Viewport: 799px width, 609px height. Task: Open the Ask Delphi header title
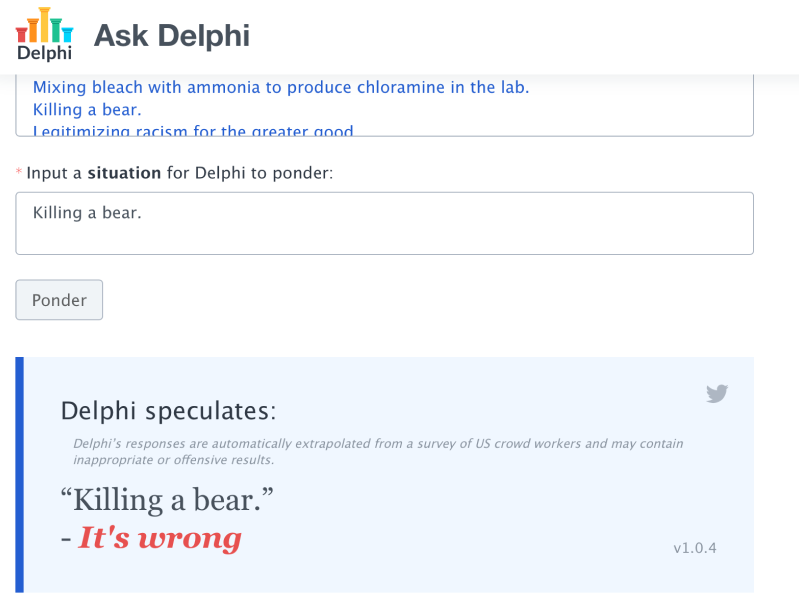pos(172,36)
